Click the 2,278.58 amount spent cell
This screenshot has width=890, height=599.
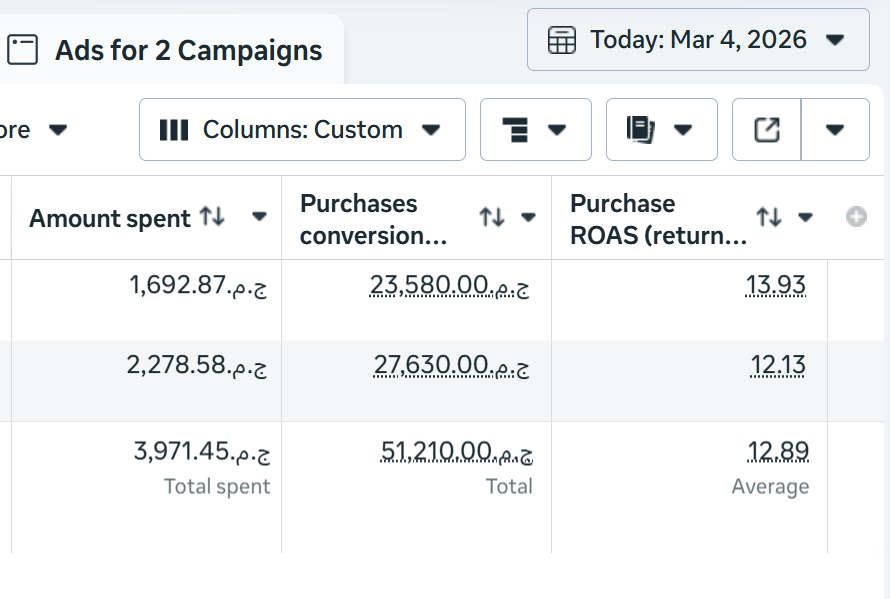(196, 365)
